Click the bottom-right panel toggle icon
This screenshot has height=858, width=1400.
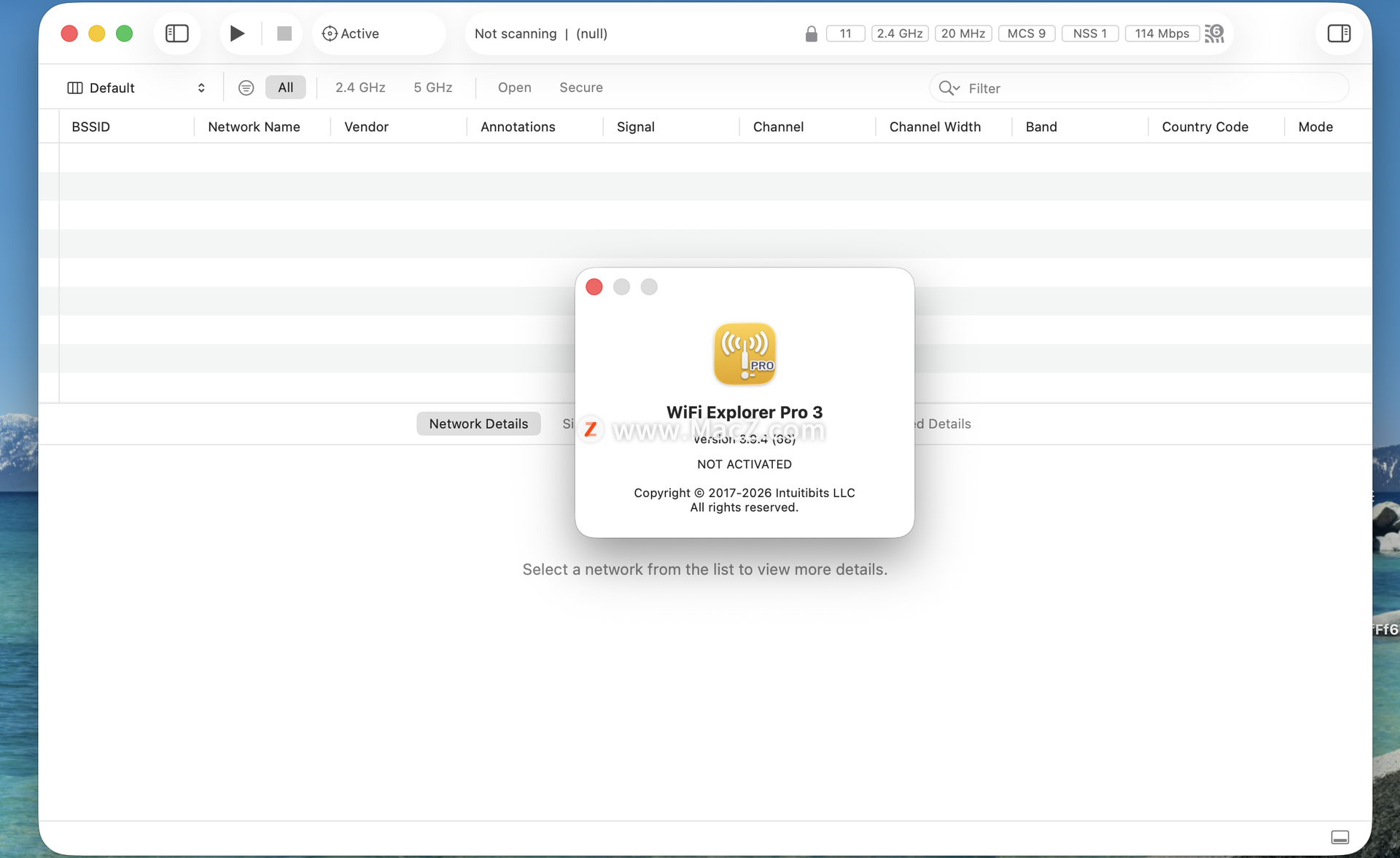(x=1339, y=837)
